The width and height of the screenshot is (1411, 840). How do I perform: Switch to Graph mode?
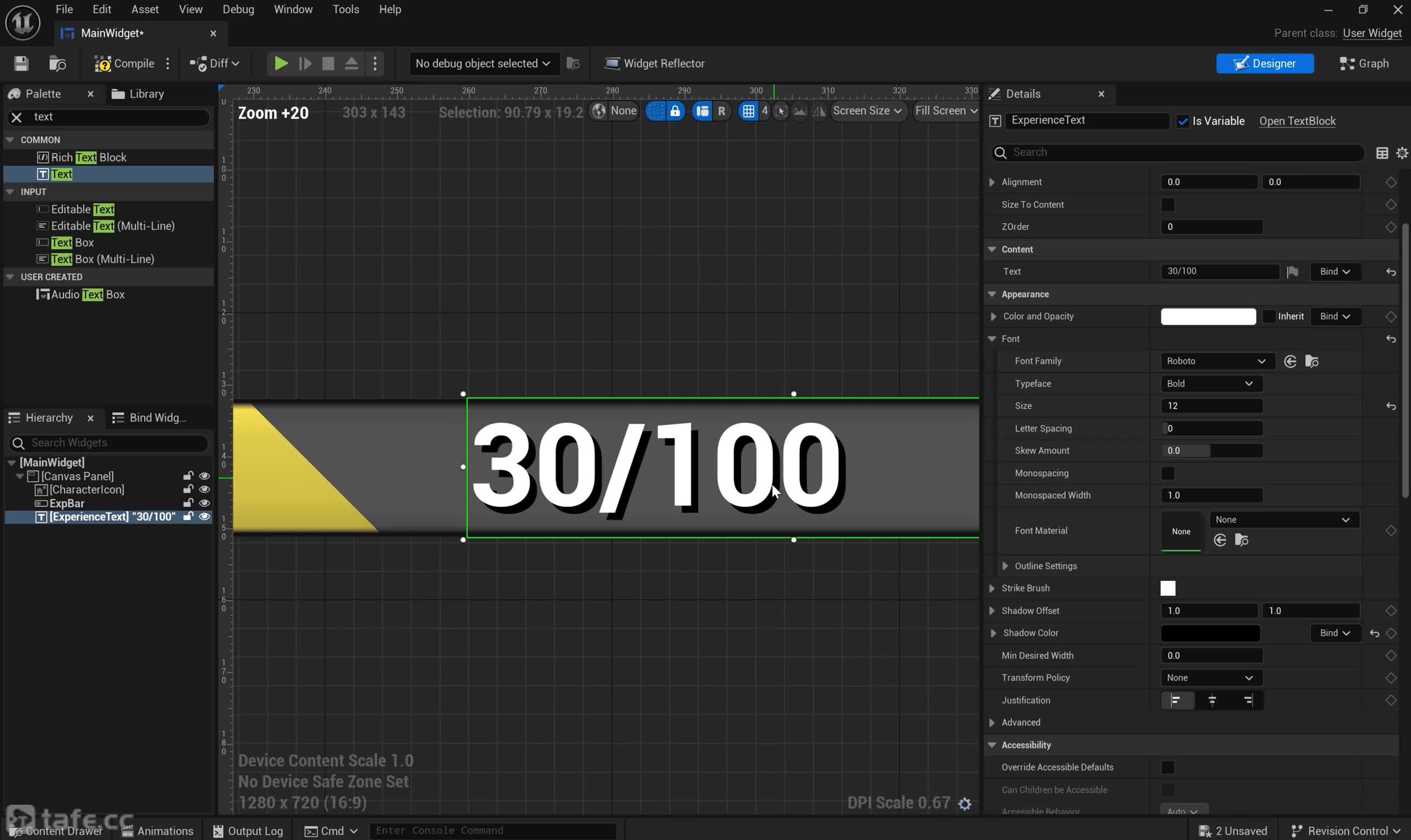(x=1364, y=63)
